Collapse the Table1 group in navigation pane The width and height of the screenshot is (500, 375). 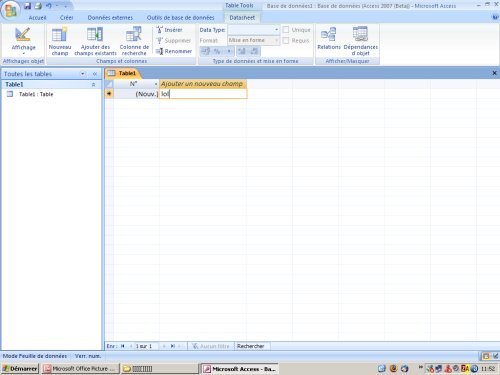coord(93,84)
